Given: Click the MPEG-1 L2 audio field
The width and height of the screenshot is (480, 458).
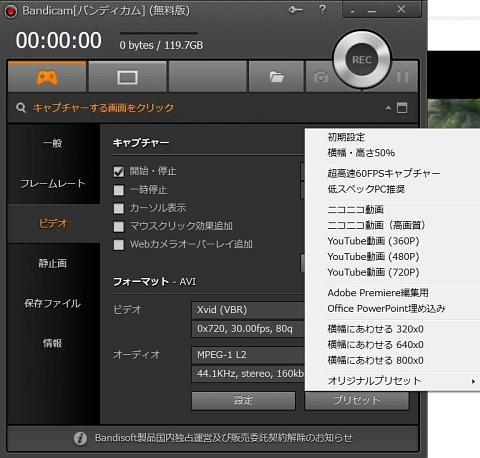Looking at the screenshot, I should [x=248, y=355].
